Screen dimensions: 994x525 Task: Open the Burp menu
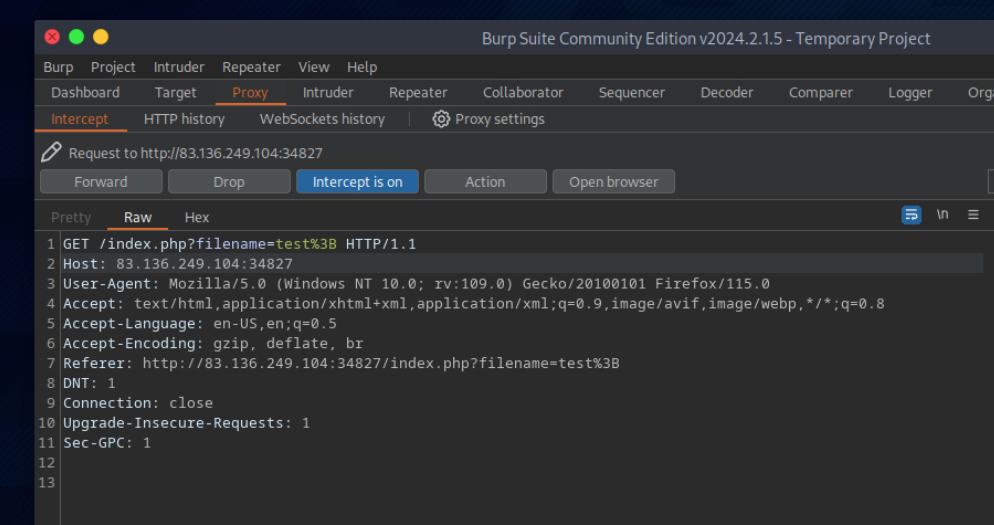point(58,67)
